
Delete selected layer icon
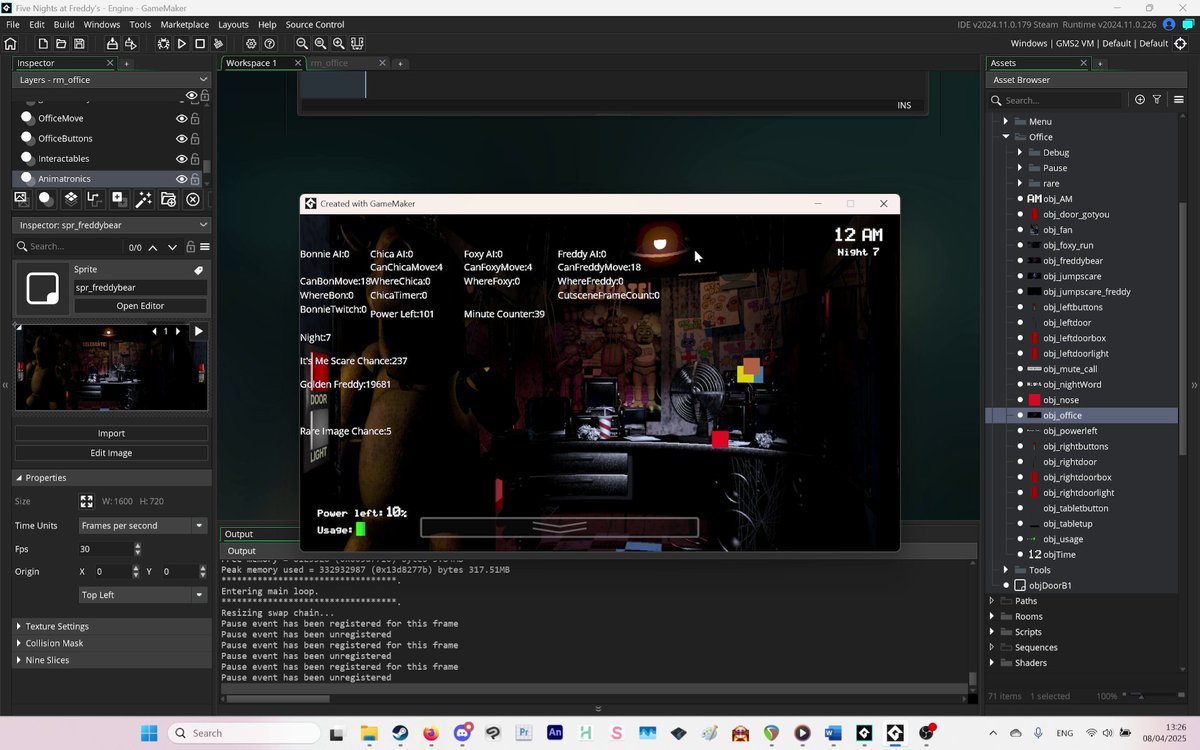(193, 199)
